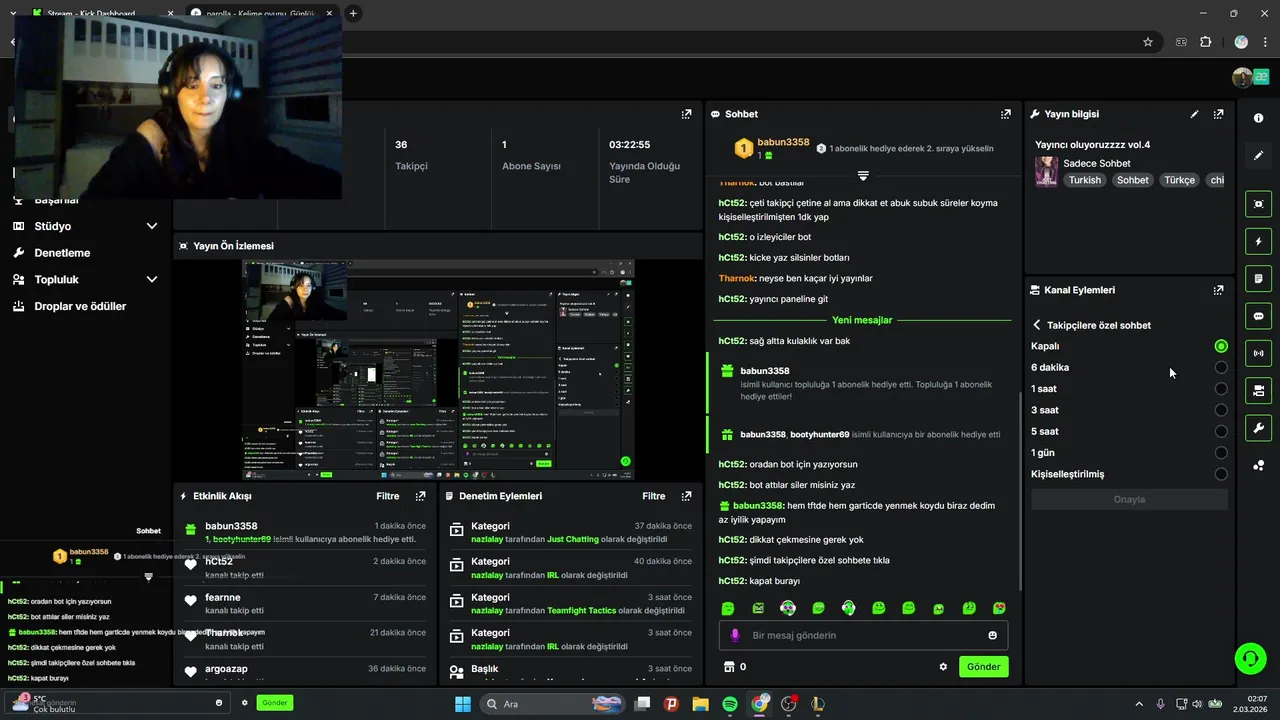Open the green support headset button
The width and height of the screenshot is (1280, 720).
click(1250, 658)
